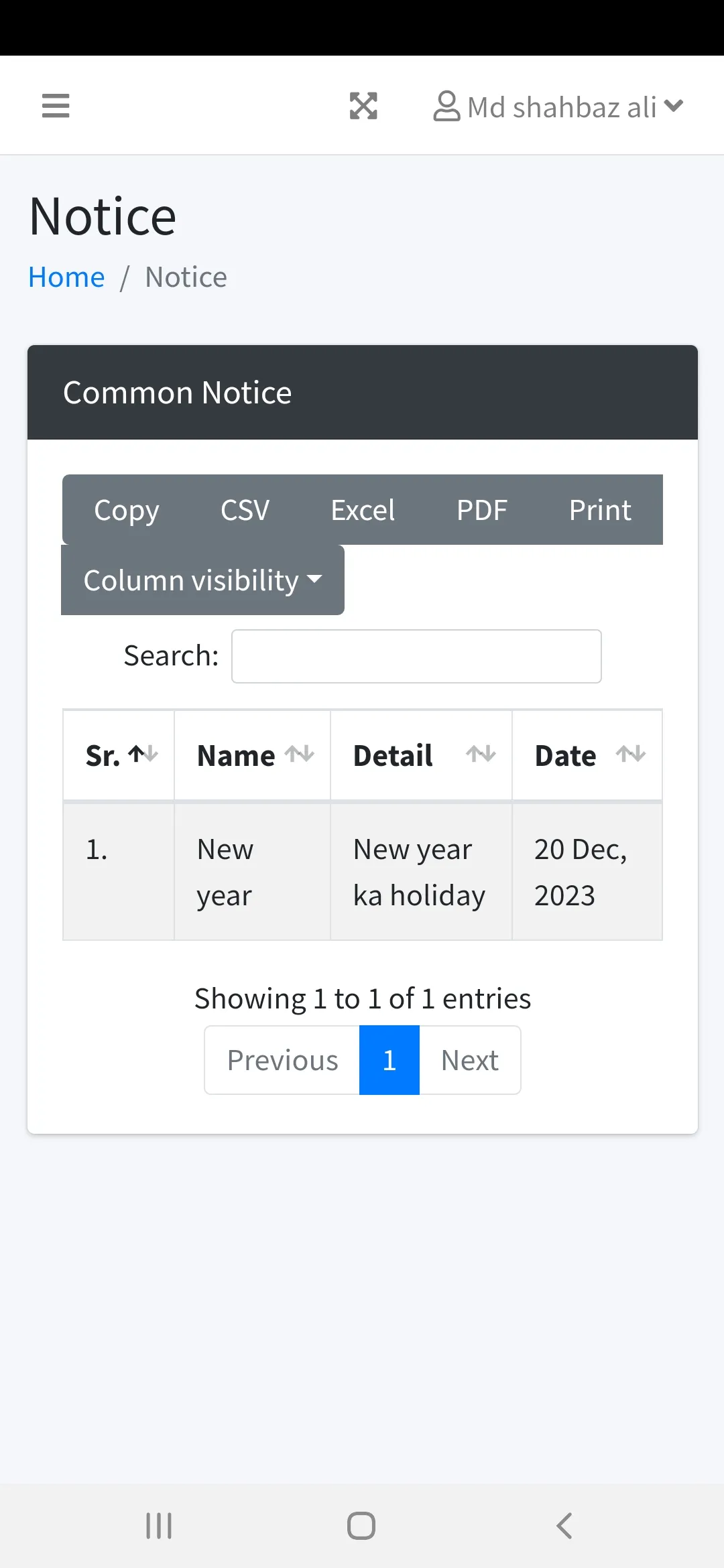Viewport: 724px width, 1568px height.
Task: Export the notices as CSV
Action: [x=245, y=510]
